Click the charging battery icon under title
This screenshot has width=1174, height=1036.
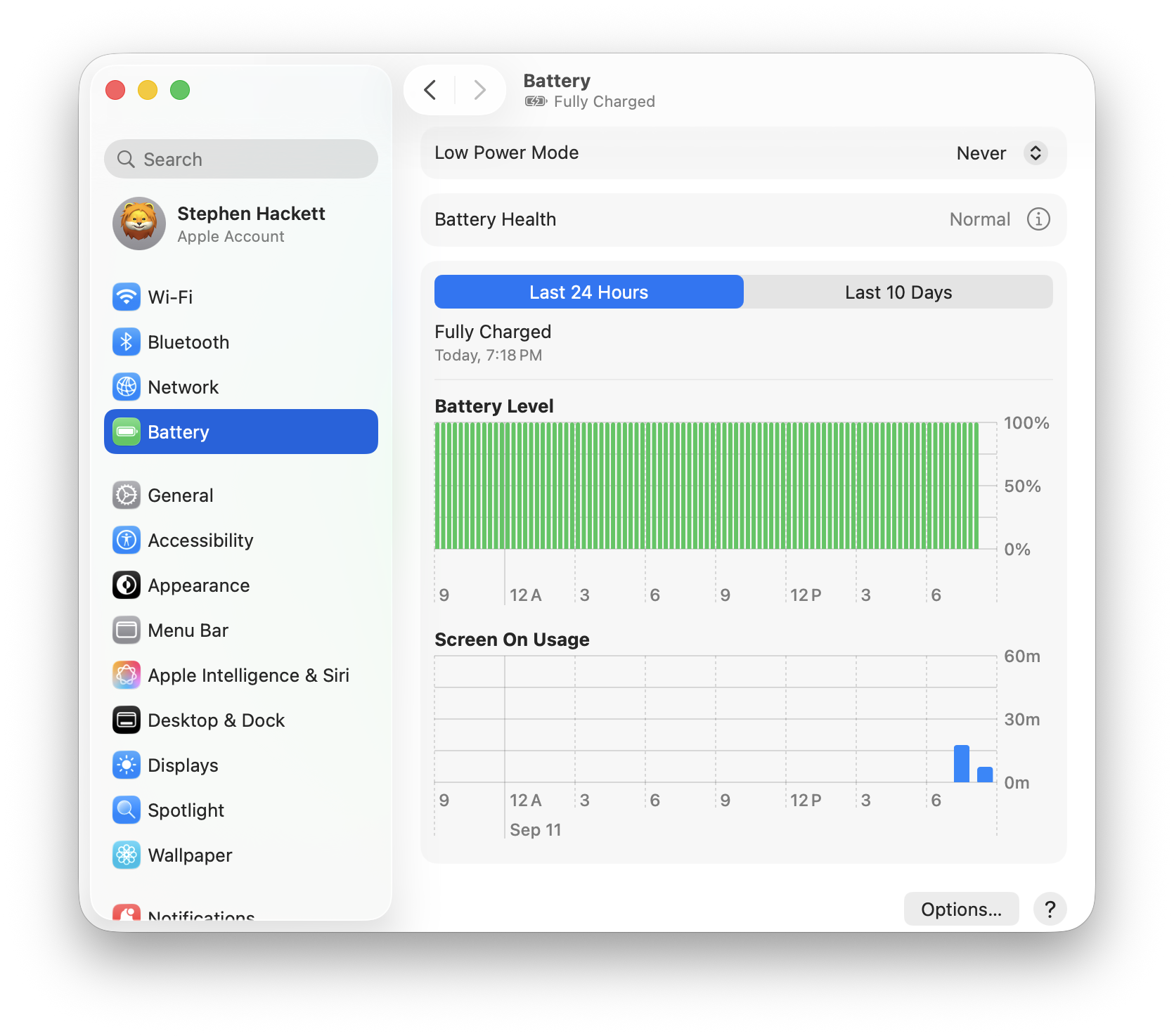click(536, 102)
